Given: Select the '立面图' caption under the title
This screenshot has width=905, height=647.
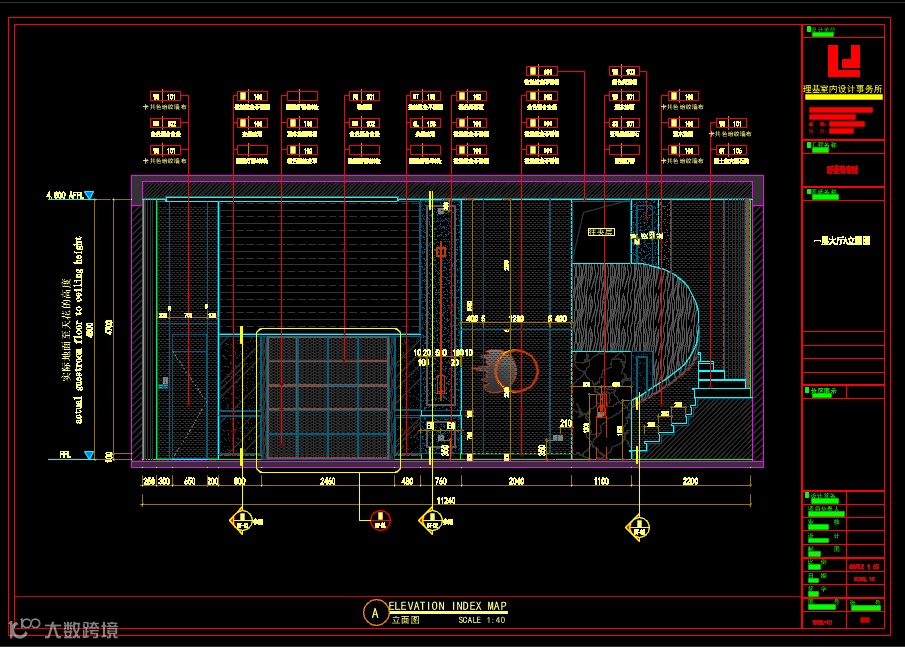Looking at the screenshot, I should coord(406,620).
